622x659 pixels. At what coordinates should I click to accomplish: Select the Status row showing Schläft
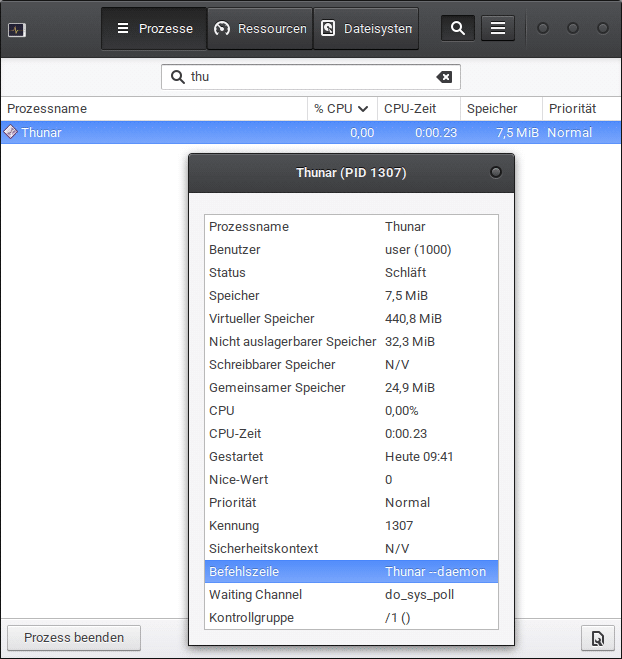click(x=351, y=273)
